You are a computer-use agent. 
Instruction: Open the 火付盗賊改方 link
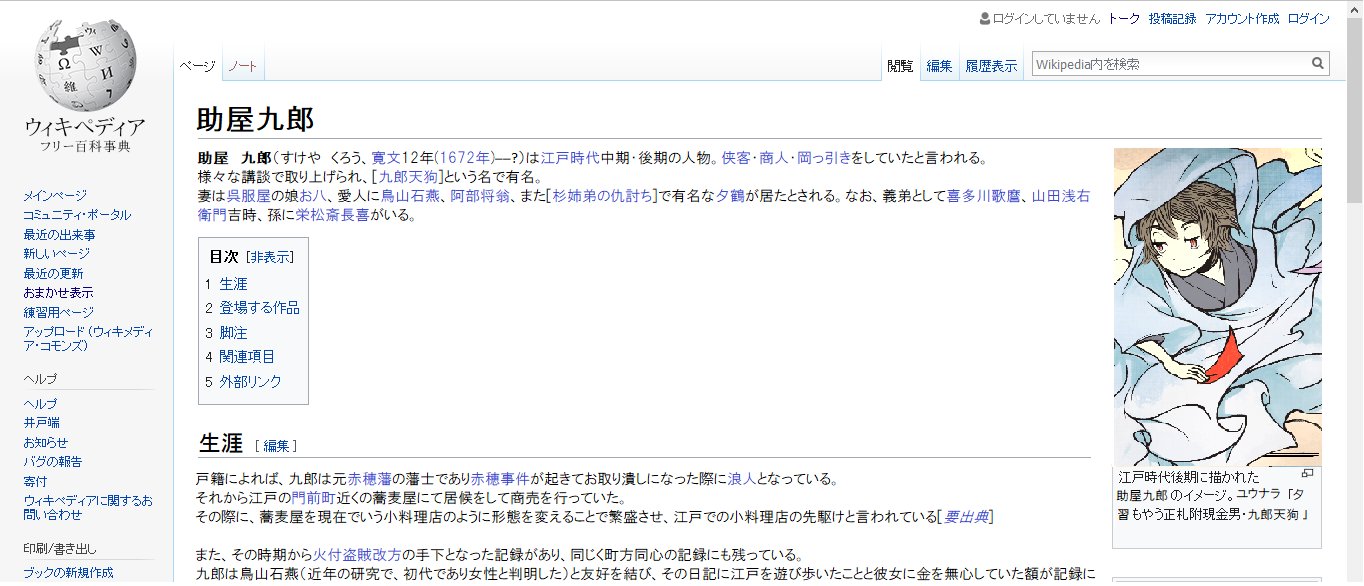[x=358, y=555]
